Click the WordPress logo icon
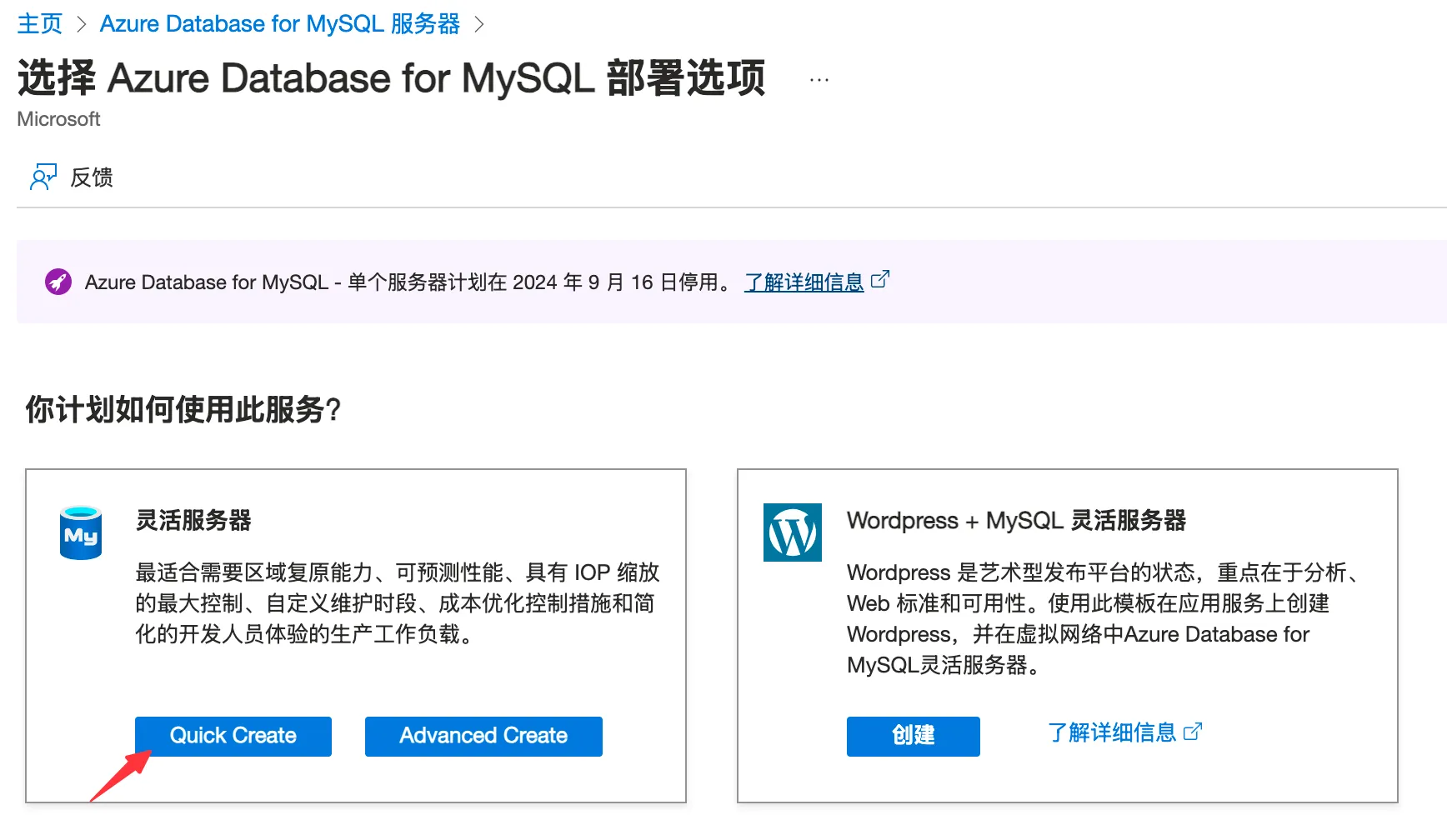 click(x=792, y=532)
